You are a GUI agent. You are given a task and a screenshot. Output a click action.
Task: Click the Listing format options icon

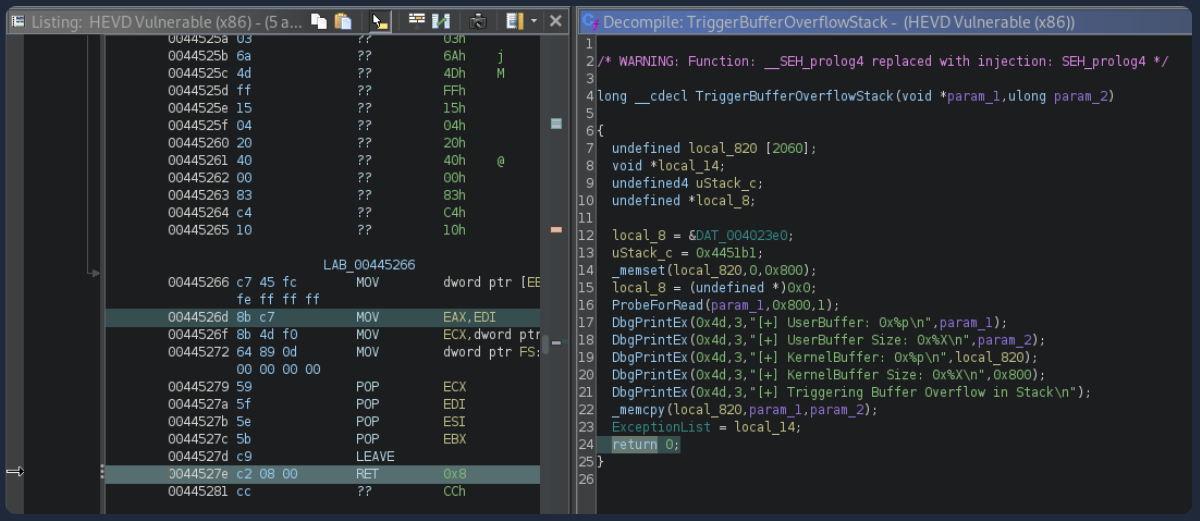514,20
